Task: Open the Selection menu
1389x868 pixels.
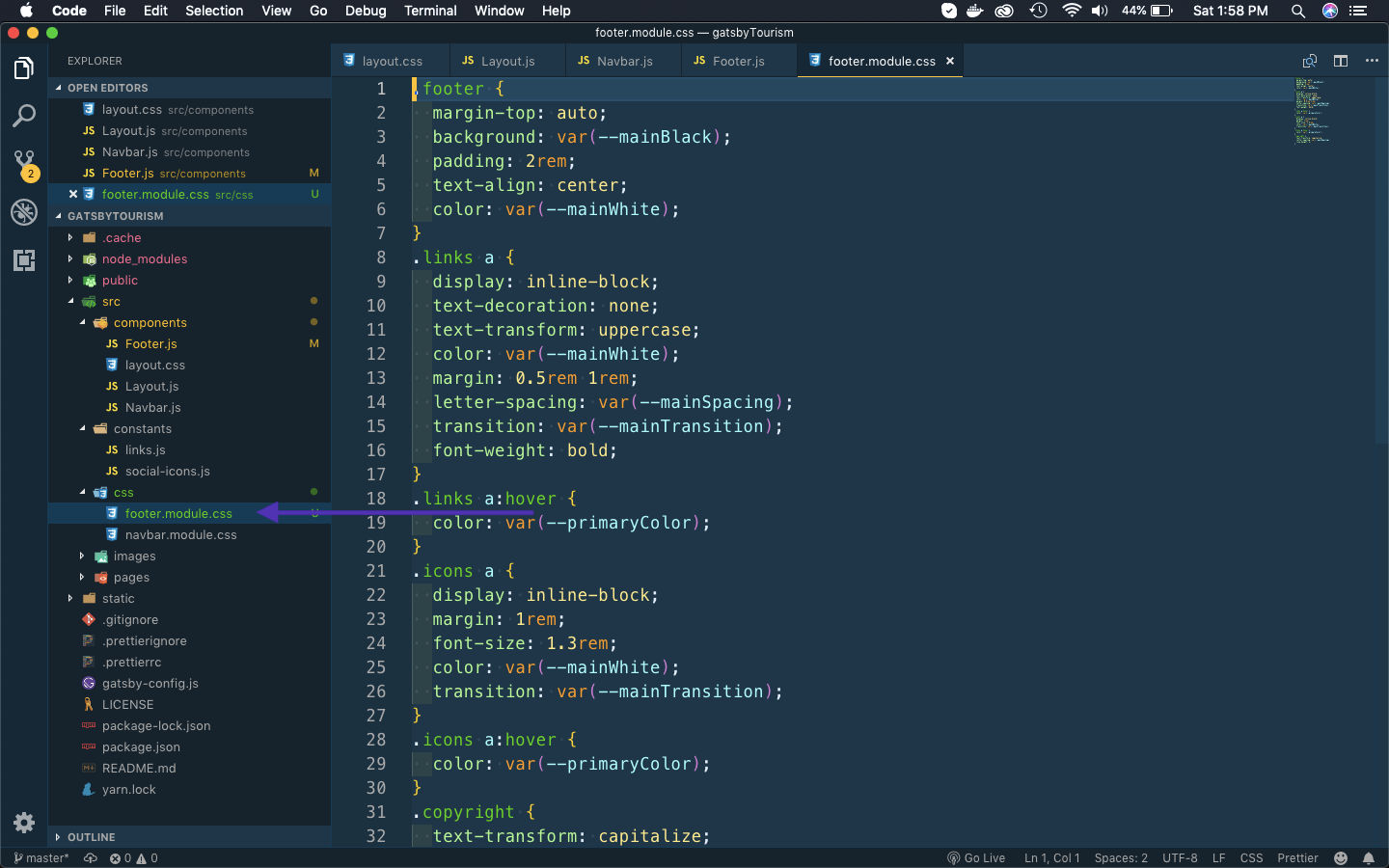Action: (214, 11)
